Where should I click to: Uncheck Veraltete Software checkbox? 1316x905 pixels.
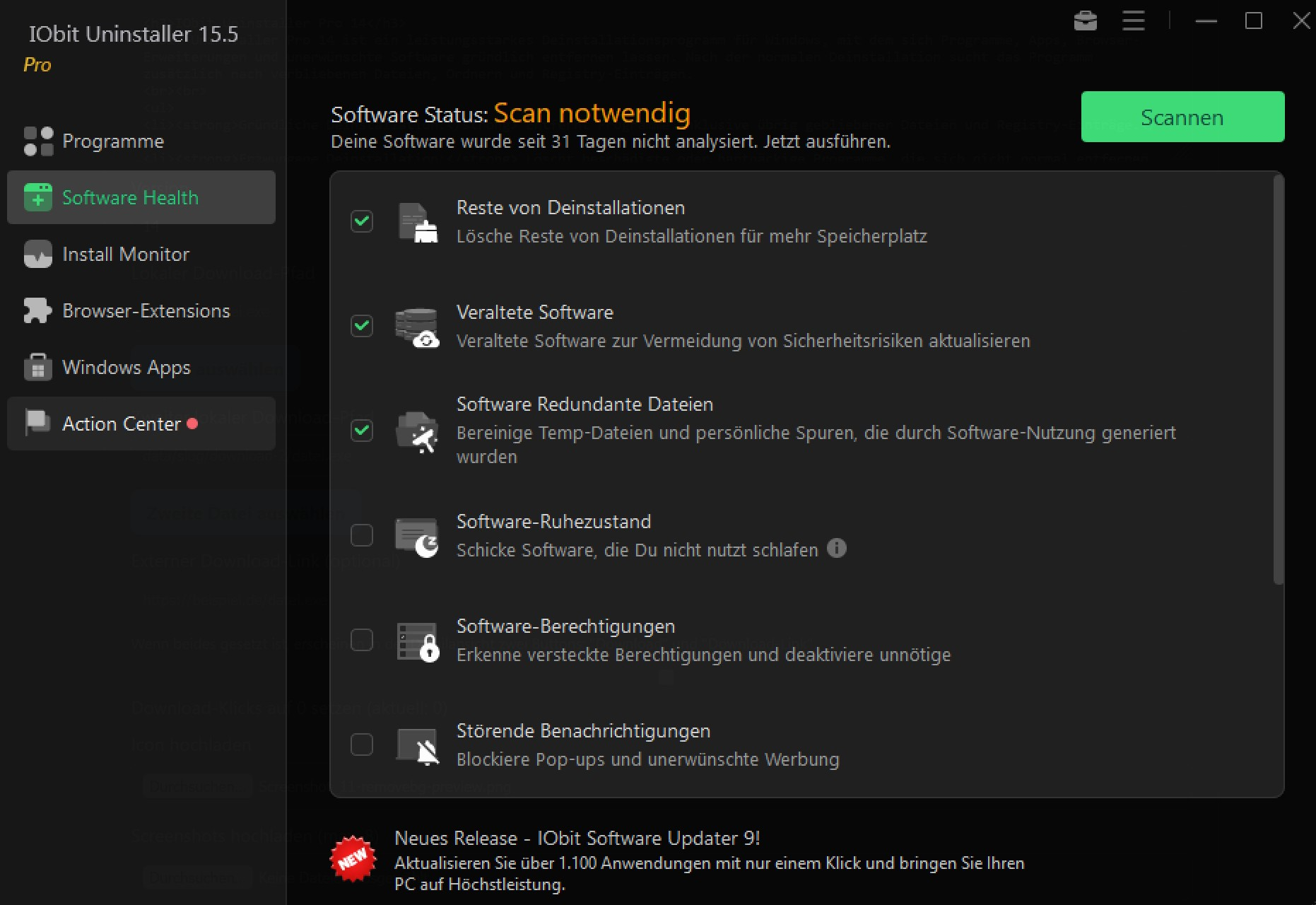pyautogui.click(x=362, y=326)
